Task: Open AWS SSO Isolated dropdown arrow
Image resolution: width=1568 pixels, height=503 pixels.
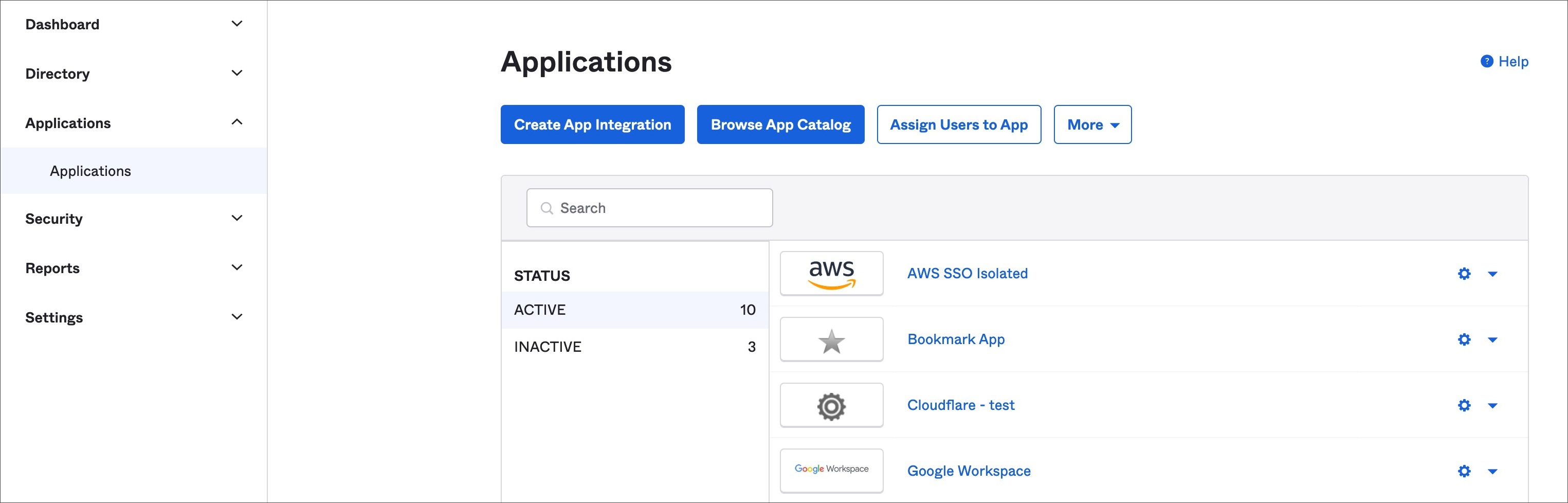Action: point(1492,274)
